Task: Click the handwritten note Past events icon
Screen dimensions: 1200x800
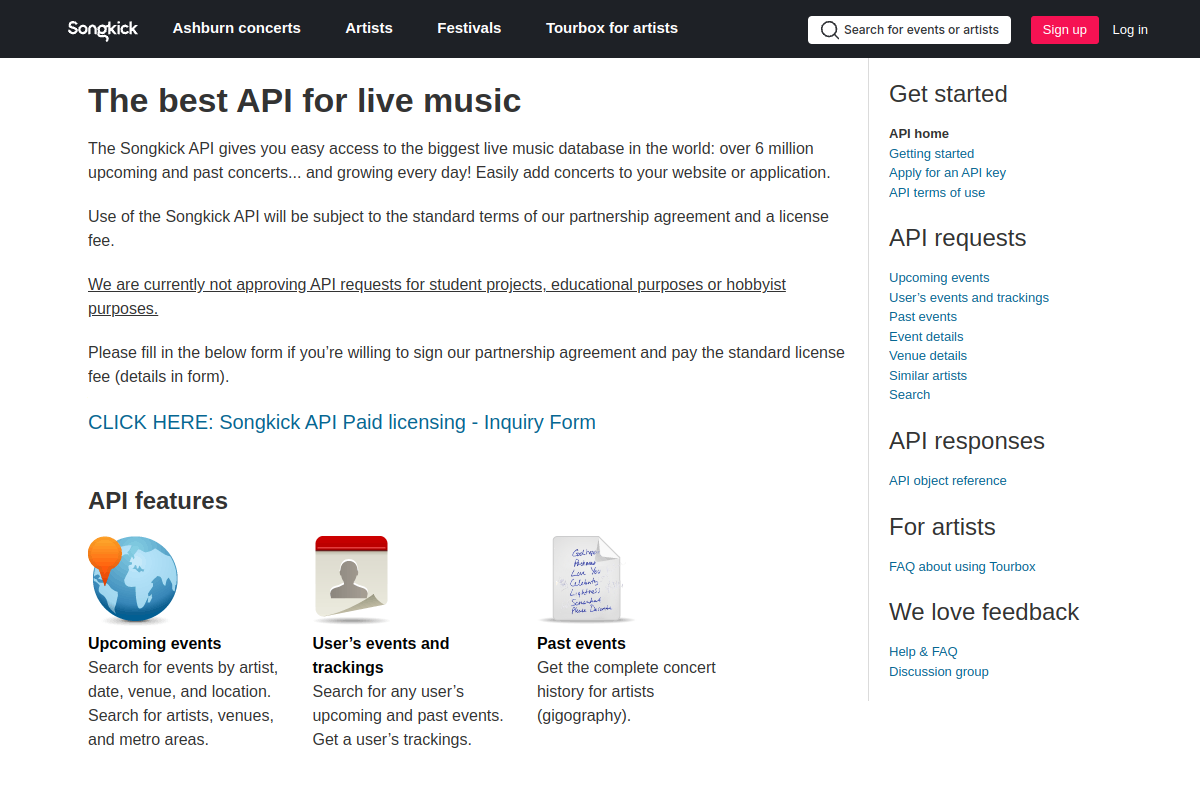Action: 587,579
